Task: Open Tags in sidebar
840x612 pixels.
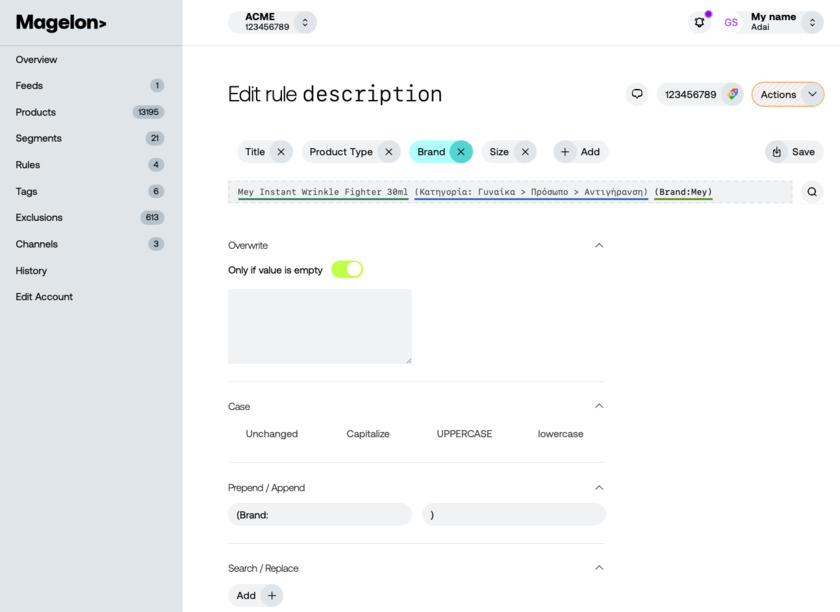Action: (26, 191)
